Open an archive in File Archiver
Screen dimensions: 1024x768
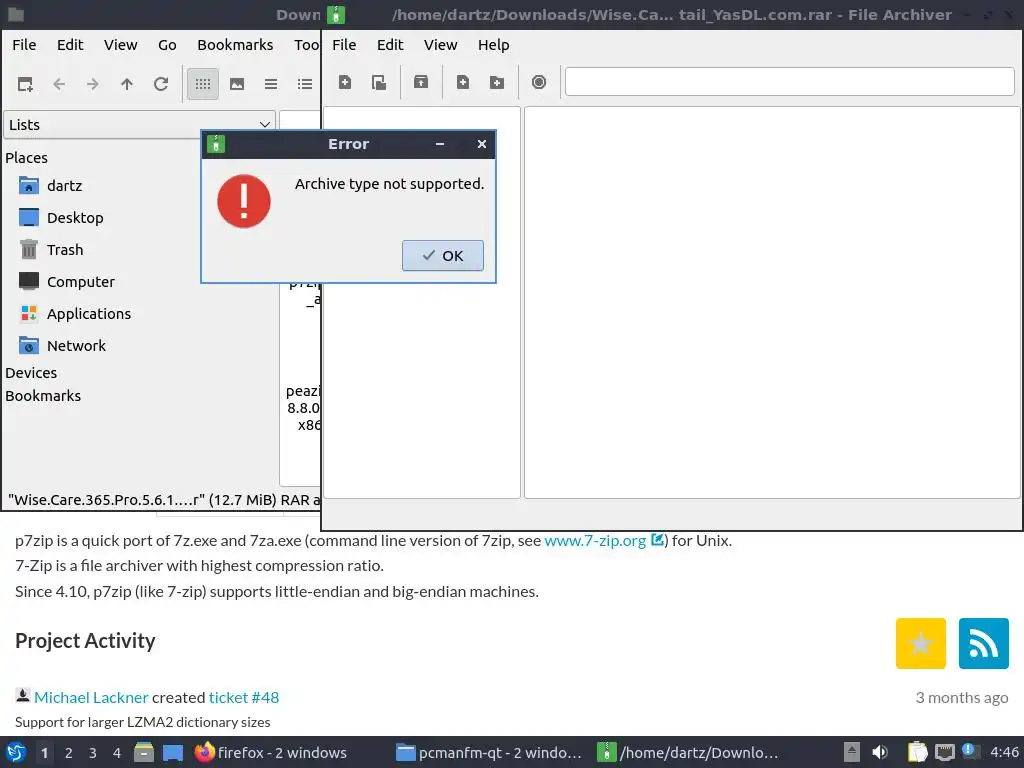pyautogui.click(x=379, y=82)
